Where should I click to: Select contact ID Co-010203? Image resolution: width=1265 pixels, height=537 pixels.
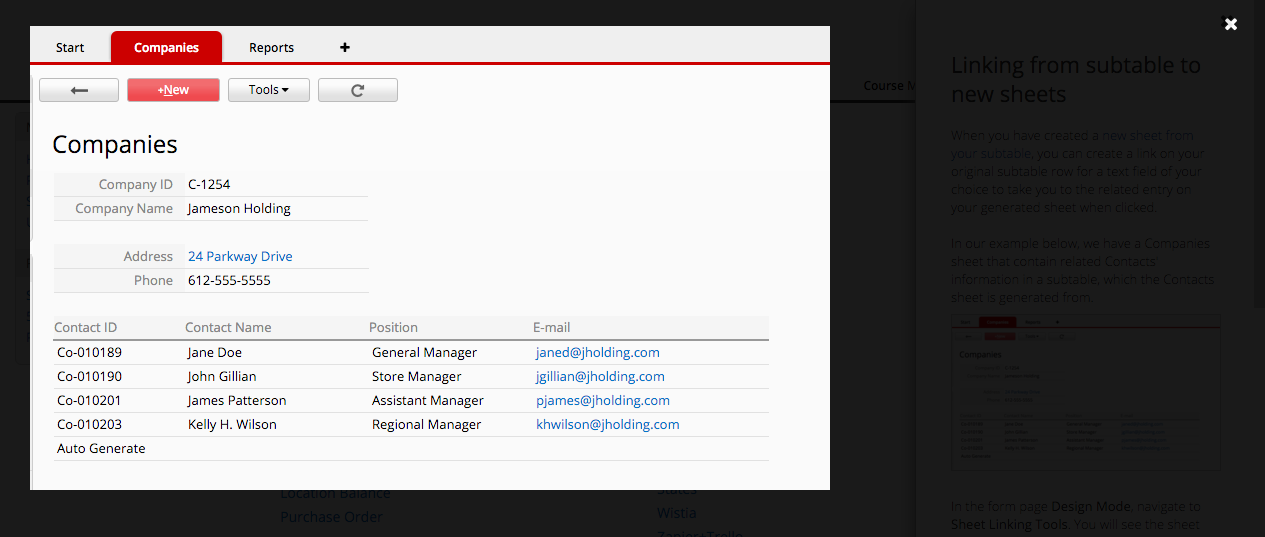[x=89, y=424]
